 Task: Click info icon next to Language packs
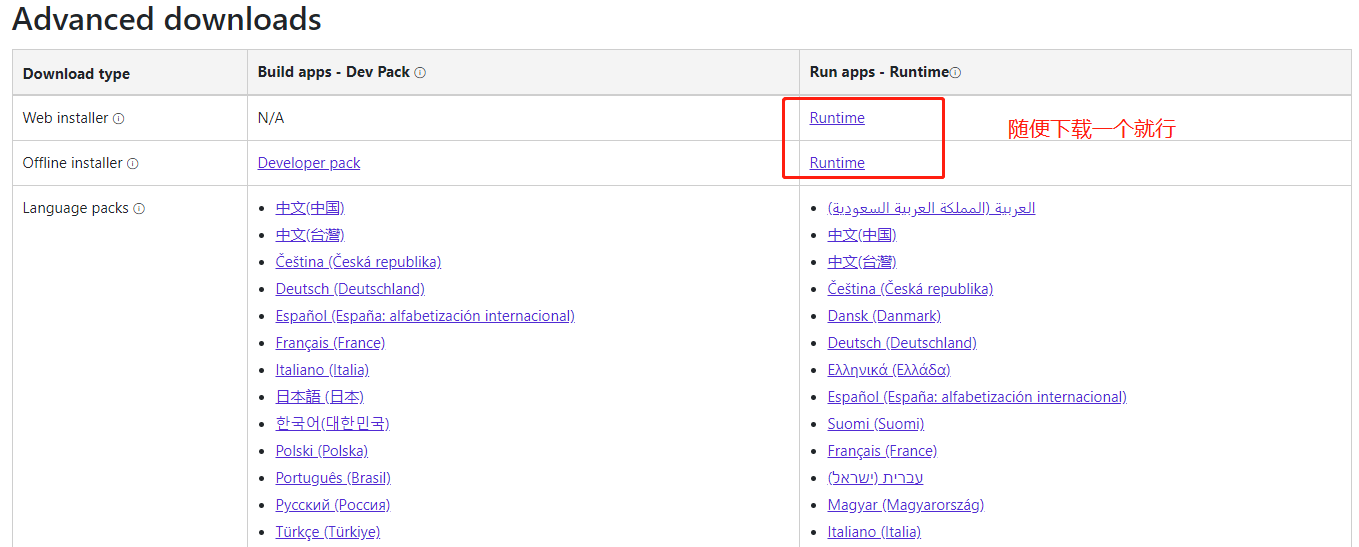(x=139, y=208)
